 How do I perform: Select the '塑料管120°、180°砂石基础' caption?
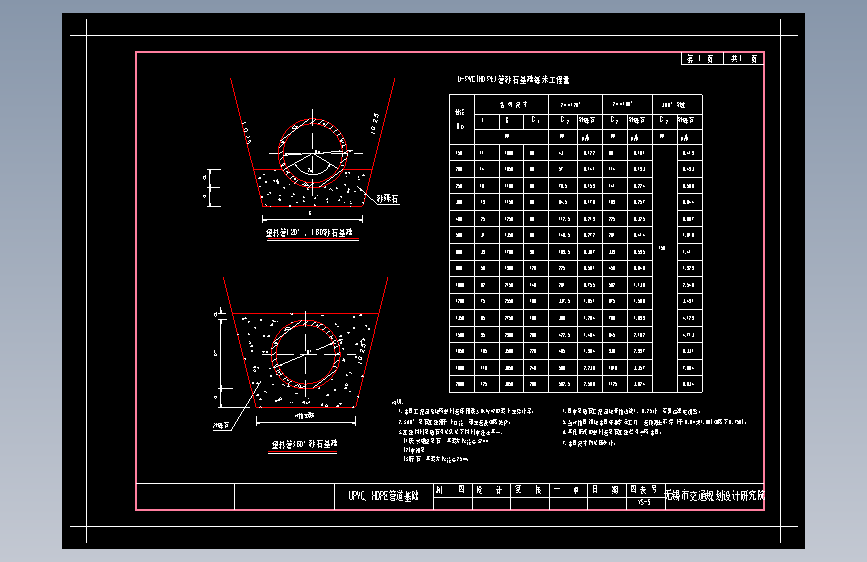pos(310,233)
